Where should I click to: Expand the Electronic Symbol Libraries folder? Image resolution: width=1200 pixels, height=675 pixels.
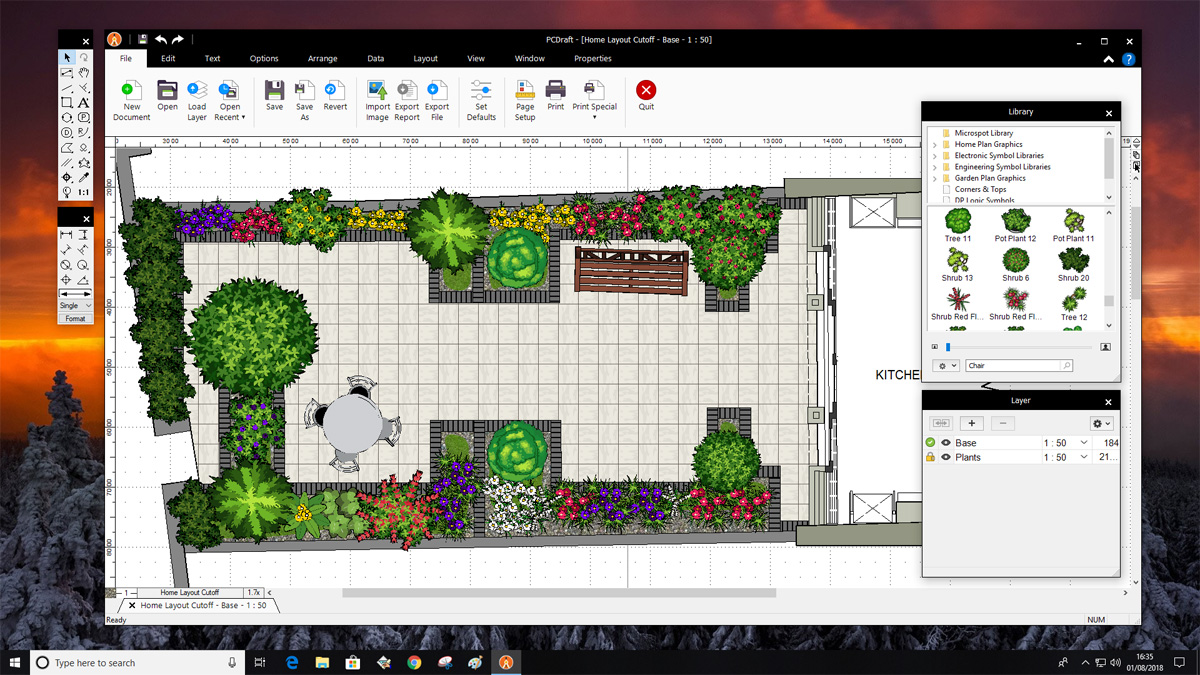[935, 156]
